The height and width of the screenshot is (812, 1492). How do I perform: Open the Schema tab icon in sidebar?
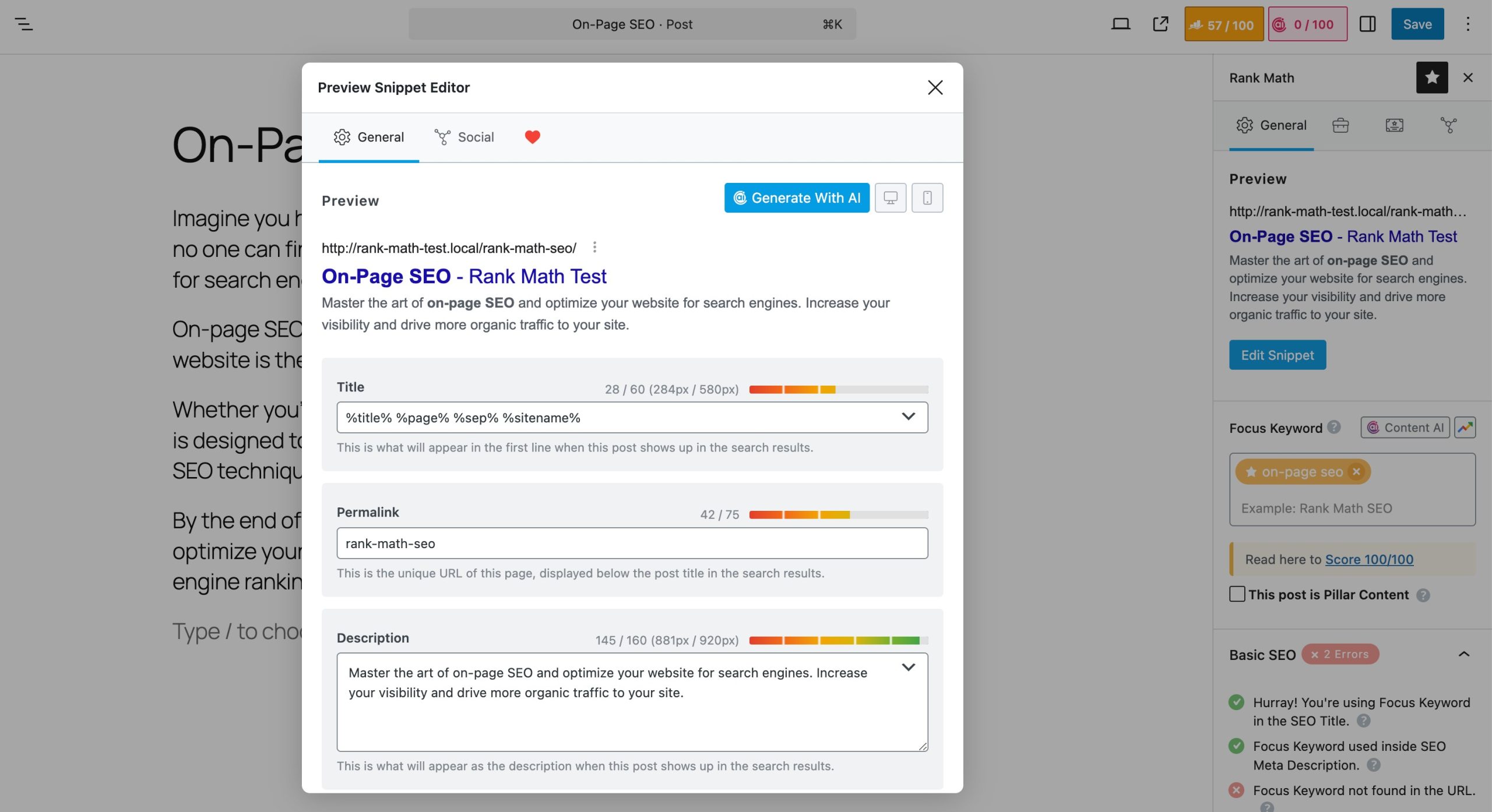point(1395,125)
